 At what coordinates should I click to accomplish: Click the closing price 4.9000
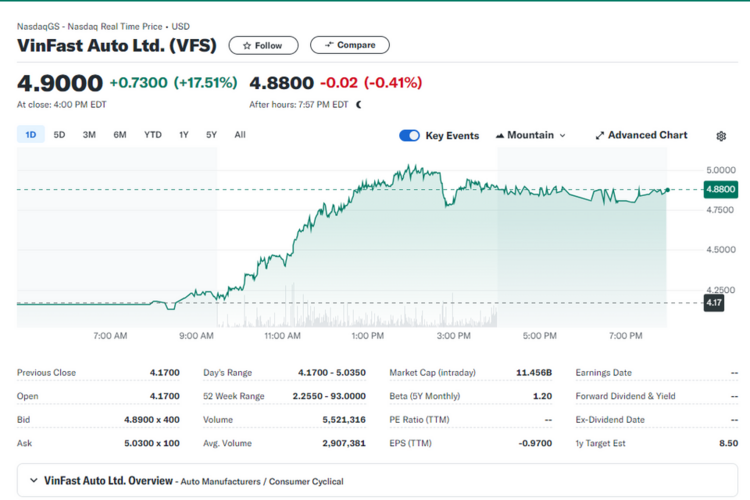coord(60,83)
